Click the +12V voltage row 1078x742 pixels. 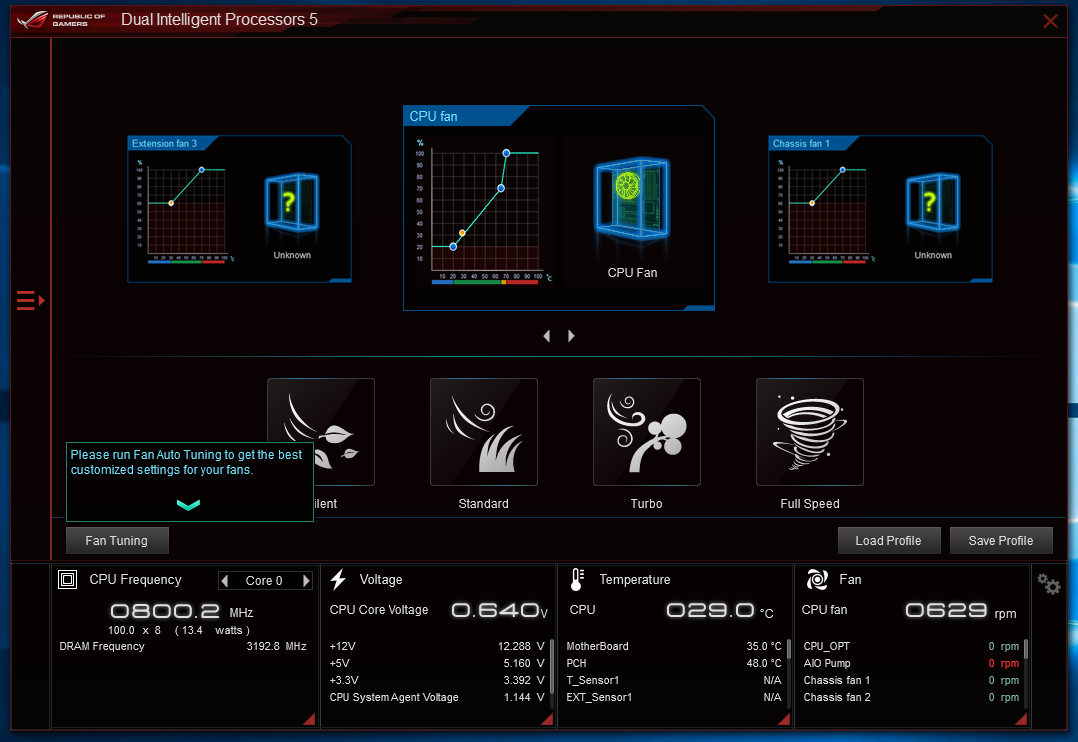pyautogui.click(x=437, y=646)
